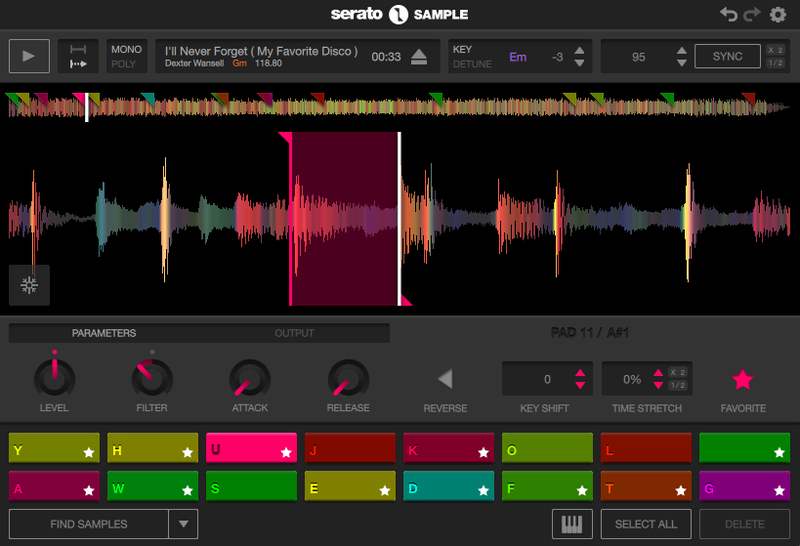Click the redo arrow icon
The image size is (800, 546).
[x=752, y=14]
